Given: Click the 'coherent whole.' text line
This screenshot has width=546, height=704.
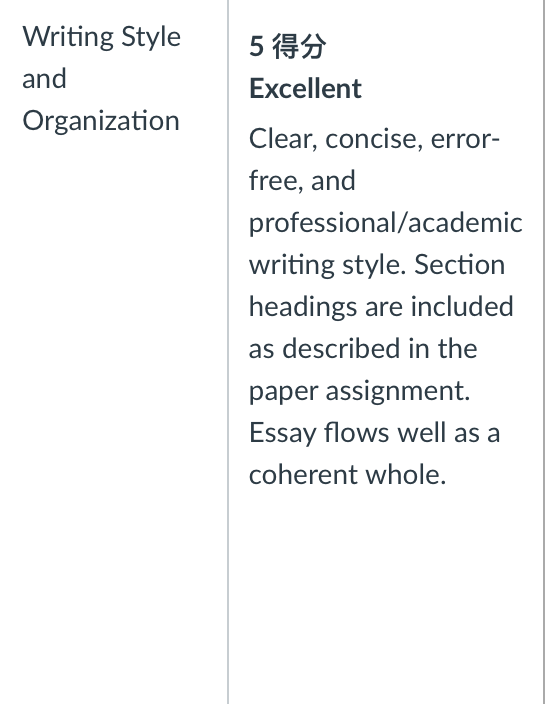Looking at the screenshot, I should pyautogui.click(x=348, y=475).
